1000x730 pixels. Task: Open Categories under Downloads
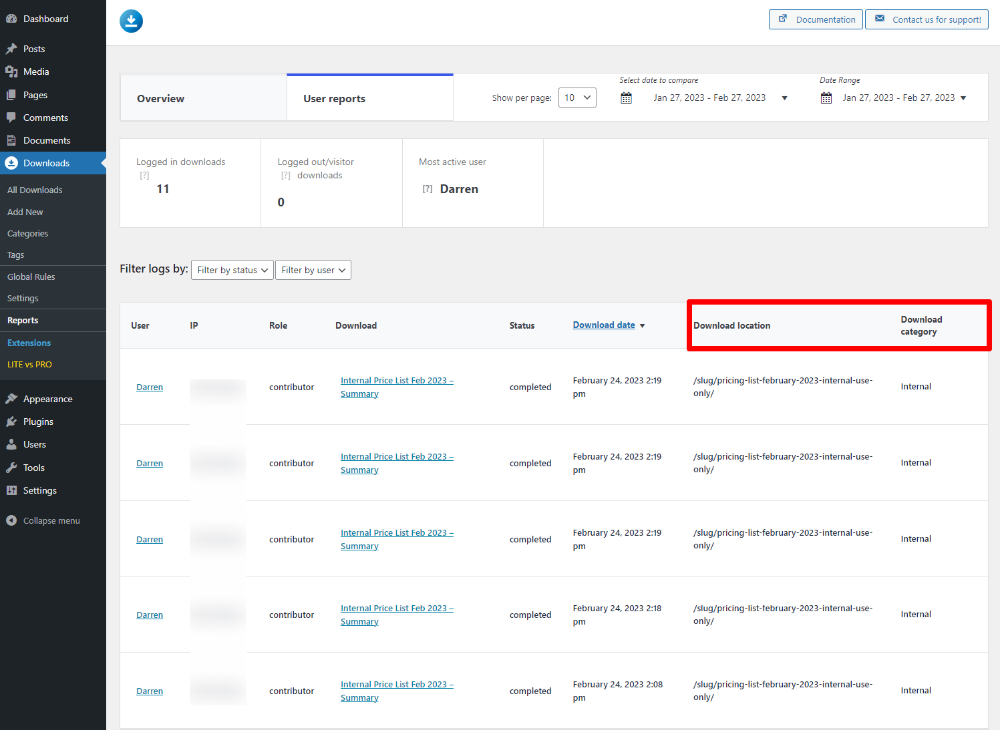[27, 233]
